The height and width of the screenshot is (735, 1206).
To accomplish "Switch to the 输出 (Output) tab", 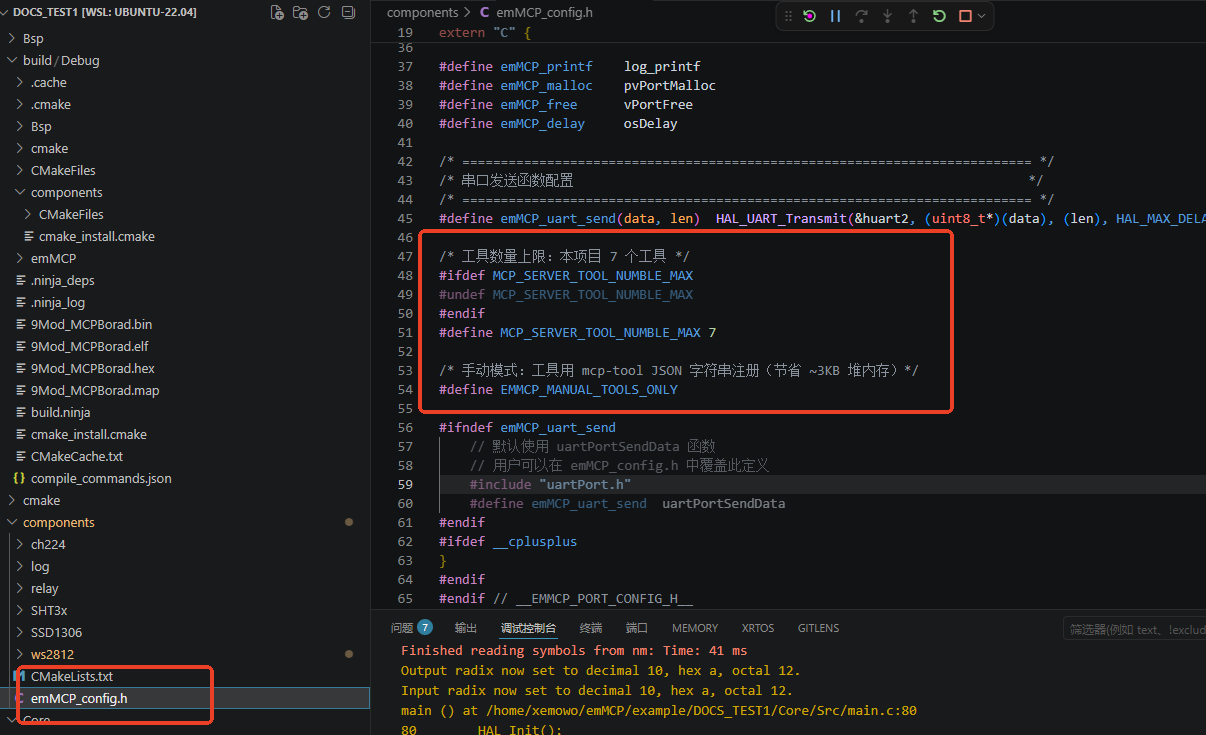I will [466, 628].
